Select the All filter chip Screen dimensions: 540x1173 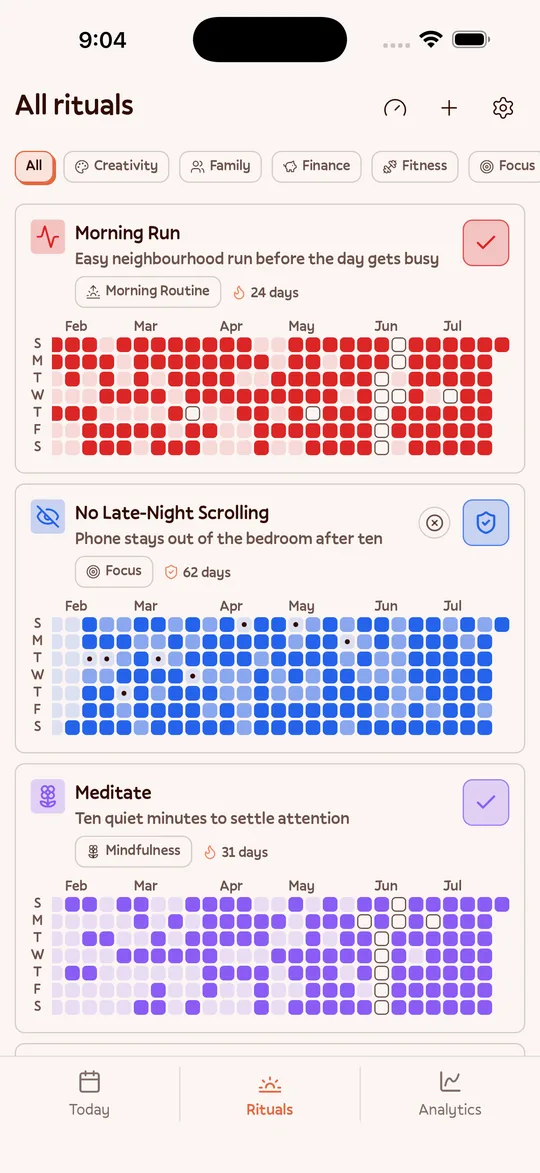click(x=34, y=166)
